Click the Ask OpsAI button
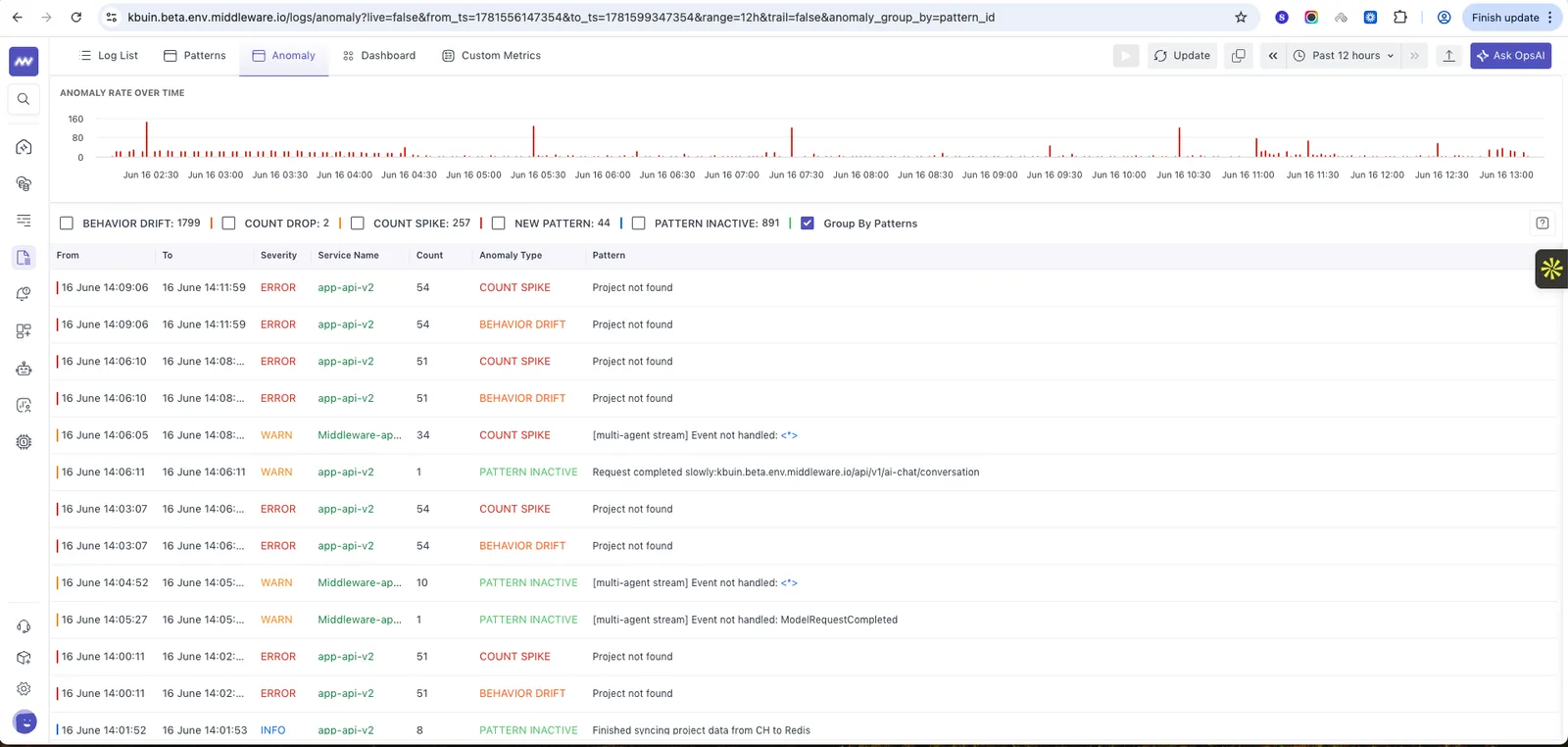The width and height of the screenshot is (1568, 747). 1510,56
